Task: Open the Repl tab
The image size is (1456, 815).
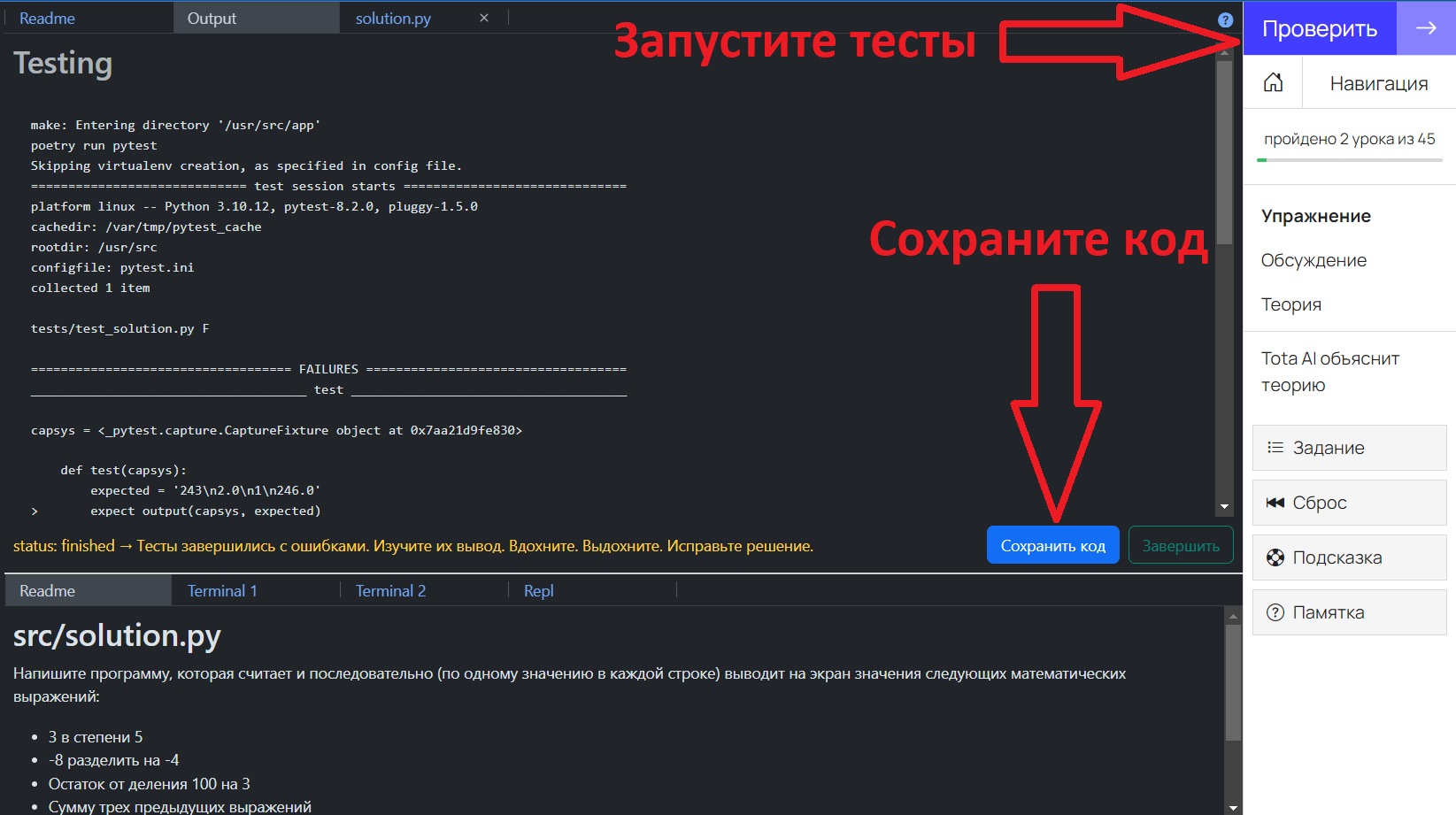Action: (x=538, y=591)
